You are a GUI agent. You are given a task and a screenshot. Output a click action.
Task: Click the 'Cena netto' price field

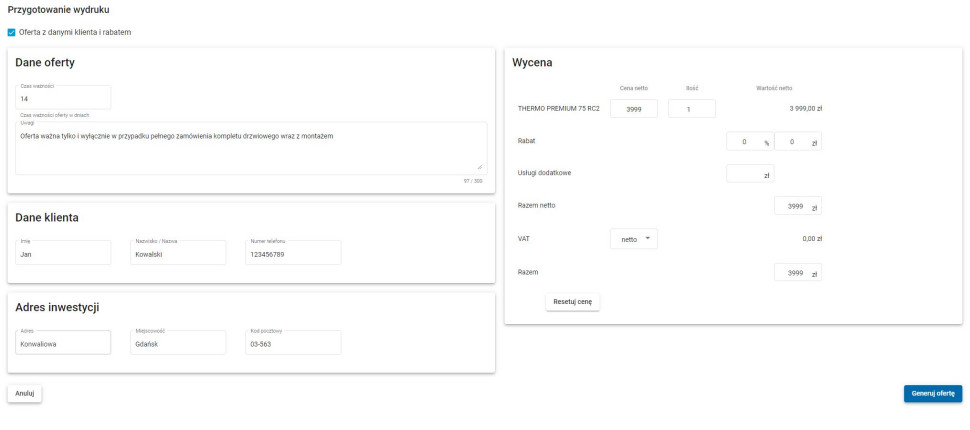point(633,109)
